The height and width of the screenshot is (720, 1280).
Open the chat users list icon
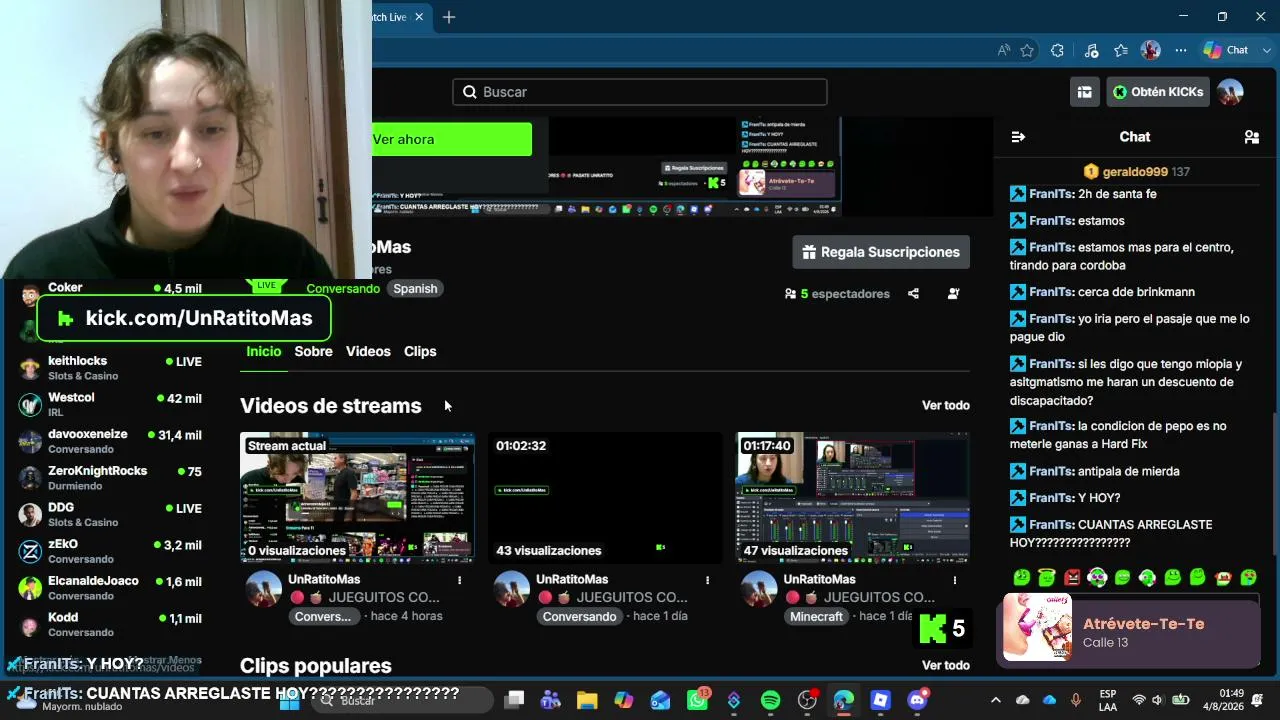(x=1251, y=137)
